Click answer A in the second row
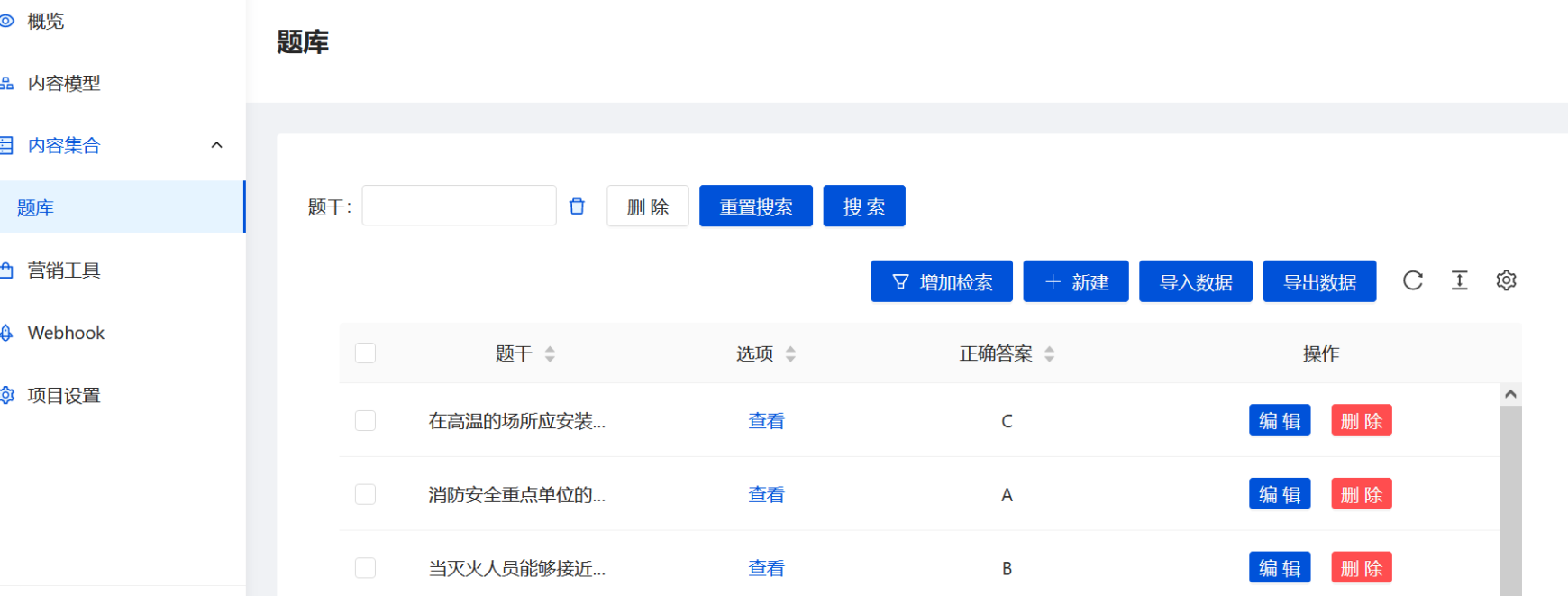Viewport: 1568px width, 596px height. (1007, 495)
